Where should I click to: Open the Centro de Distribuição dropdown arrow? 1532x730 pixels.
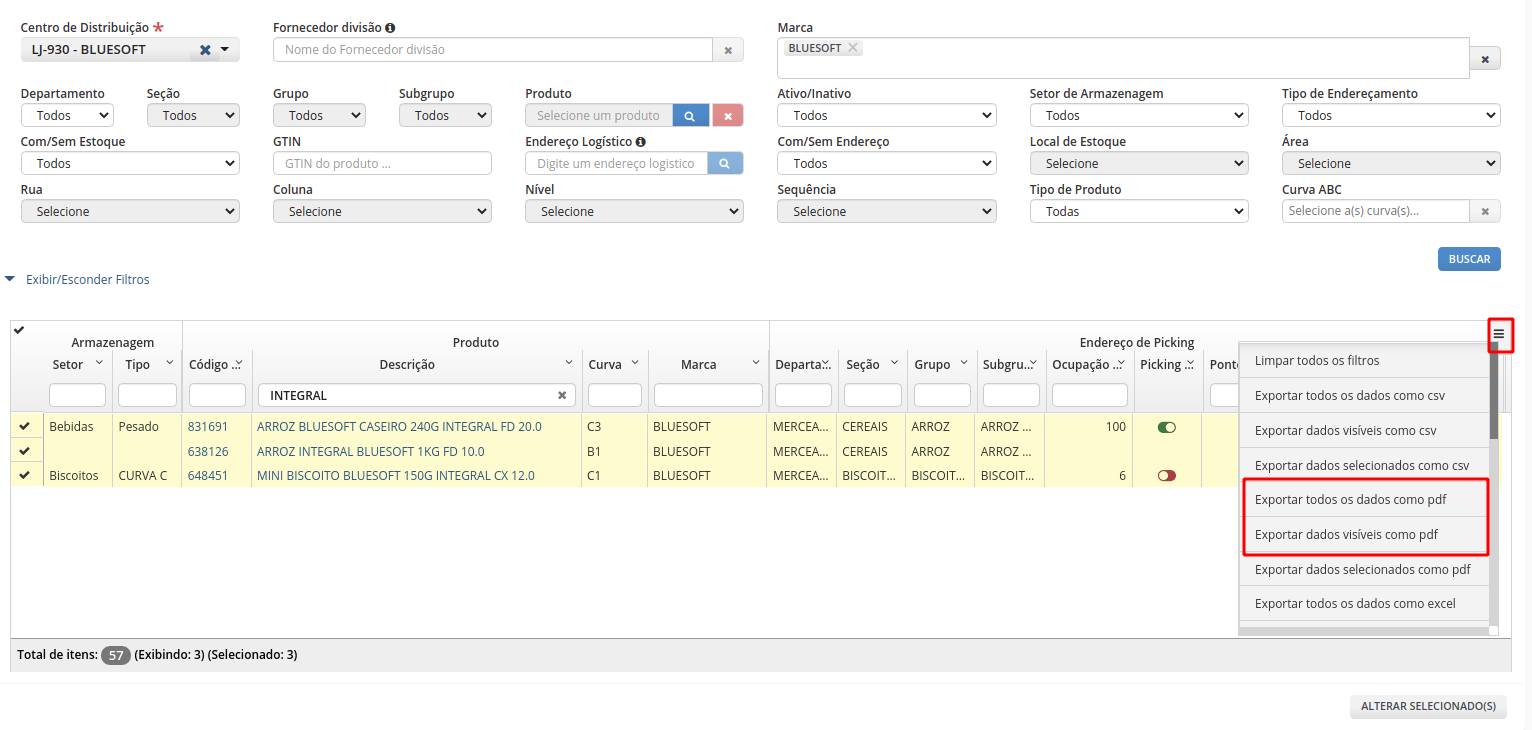point(224,50)
